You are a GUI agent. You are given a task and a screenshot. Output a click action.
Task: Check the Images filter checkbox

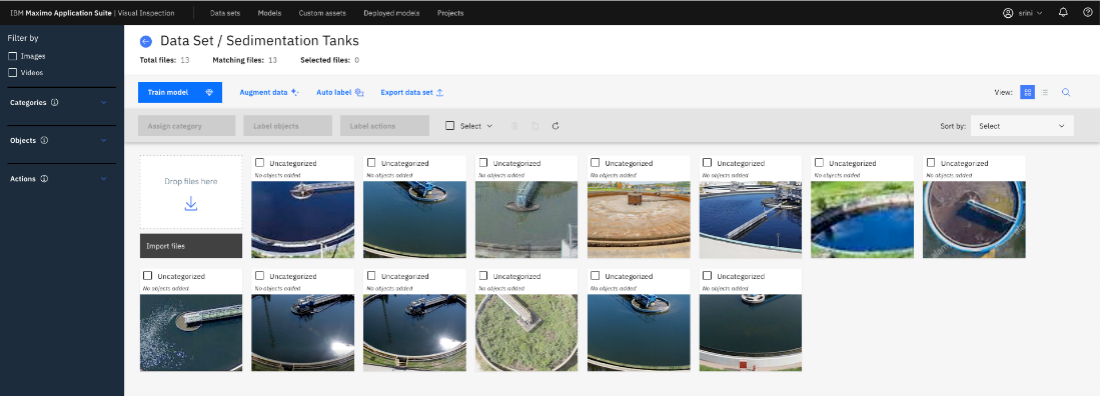[x=12, y=56]
